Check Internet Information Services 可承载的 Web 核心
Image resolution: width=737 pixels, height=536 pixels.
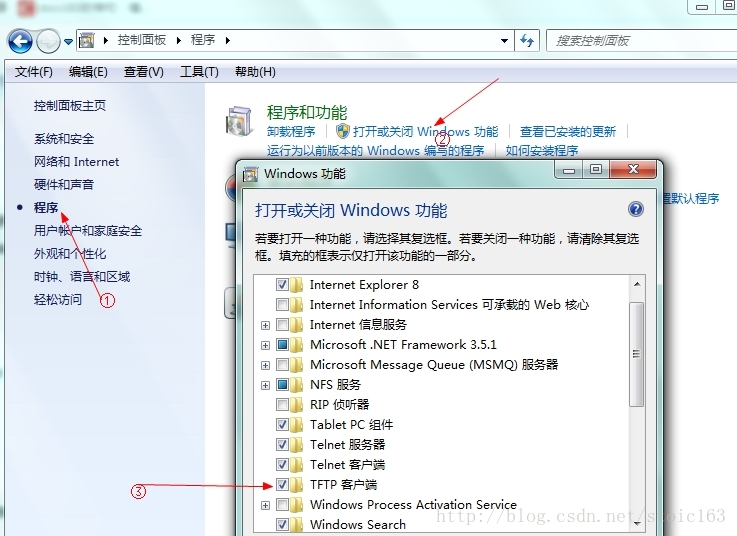click(x=282, y=305)
